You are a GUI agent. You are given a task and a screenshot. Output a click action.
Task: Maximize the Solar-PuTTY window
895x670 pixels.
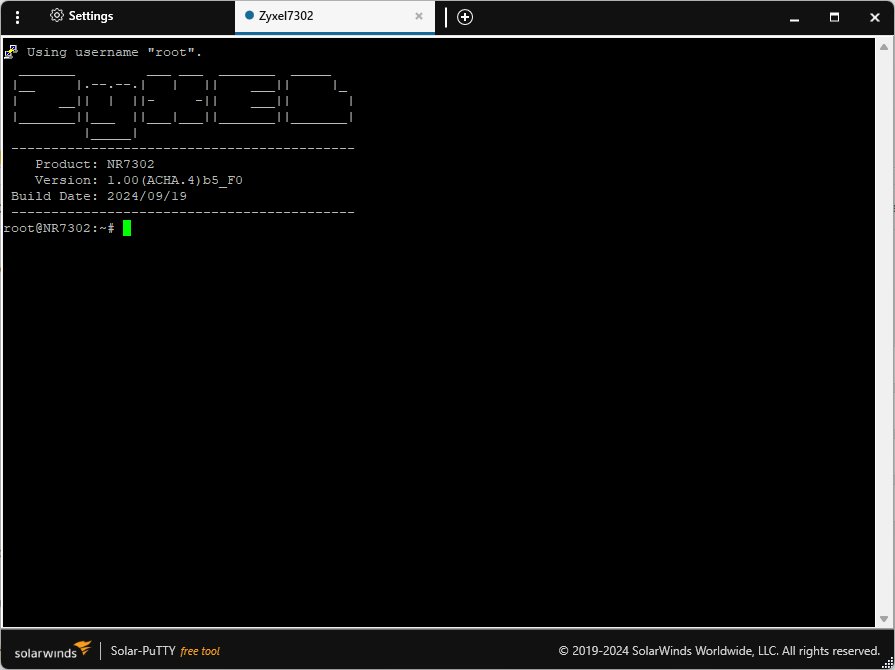click(834, 17)
